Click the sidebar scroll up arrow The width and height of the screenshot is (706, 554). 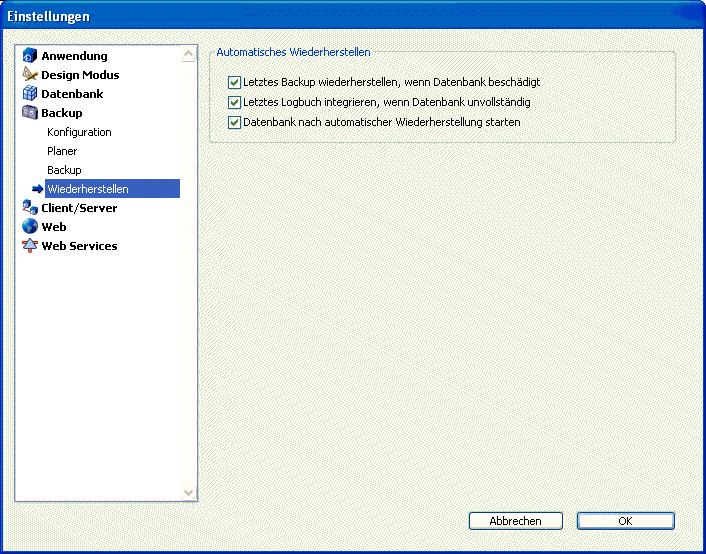(x=189, y=56)
